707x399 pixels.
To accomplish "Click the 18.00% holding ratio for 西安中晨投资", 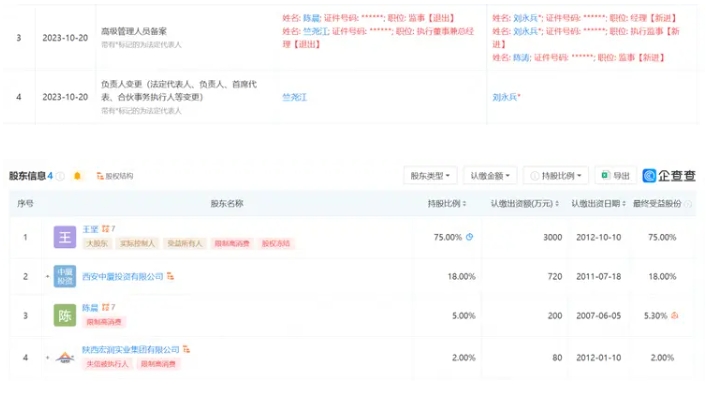I will [x=461, y=276].
